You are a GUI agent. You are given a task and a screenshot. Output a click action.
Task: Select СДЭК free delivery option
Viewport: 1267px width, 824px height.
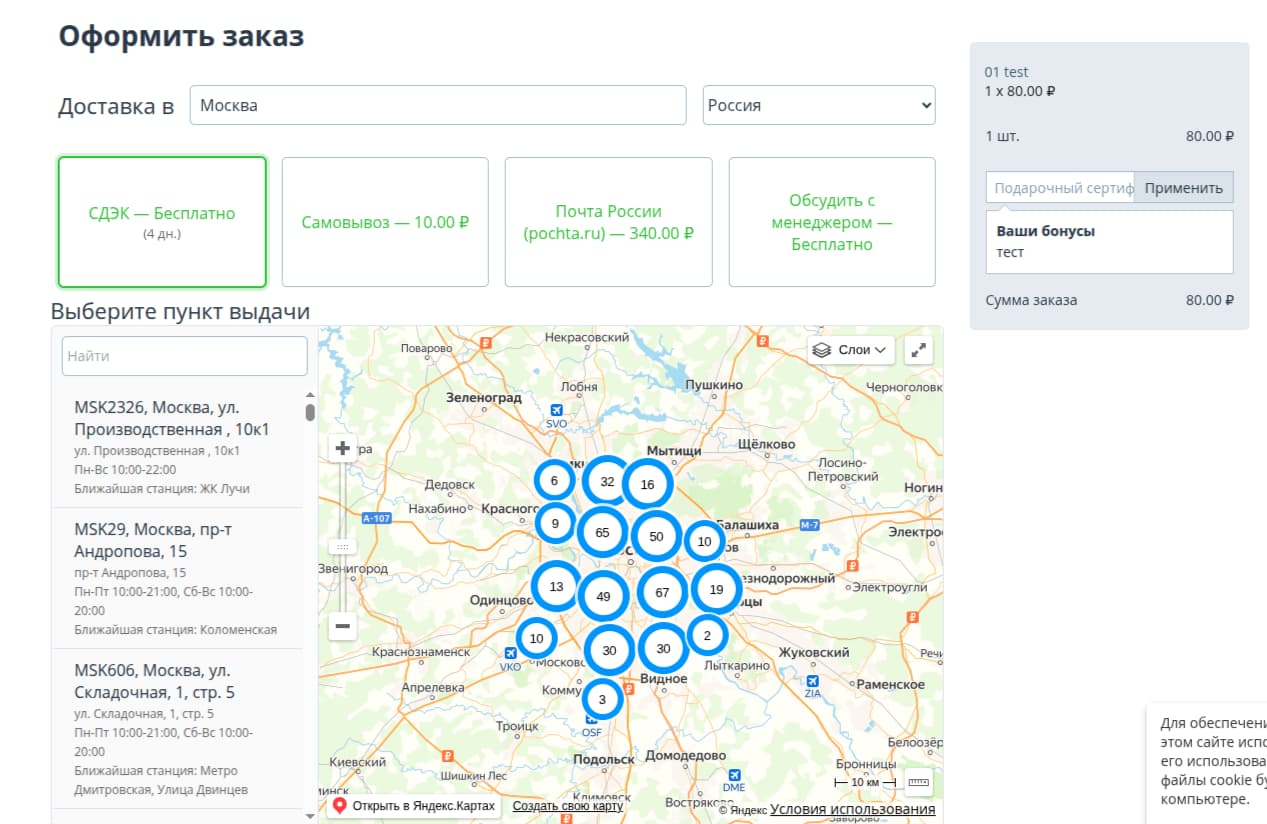point(162,222)
